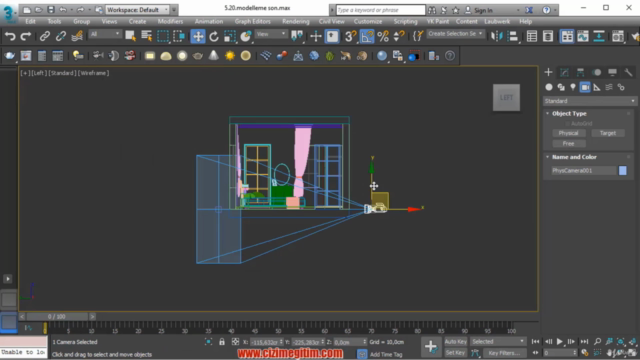Activate Select and Rotate tool
Image resolution: width=640 pixels, height=360 pixels.
pyautogui.click(x=214, y=36)
